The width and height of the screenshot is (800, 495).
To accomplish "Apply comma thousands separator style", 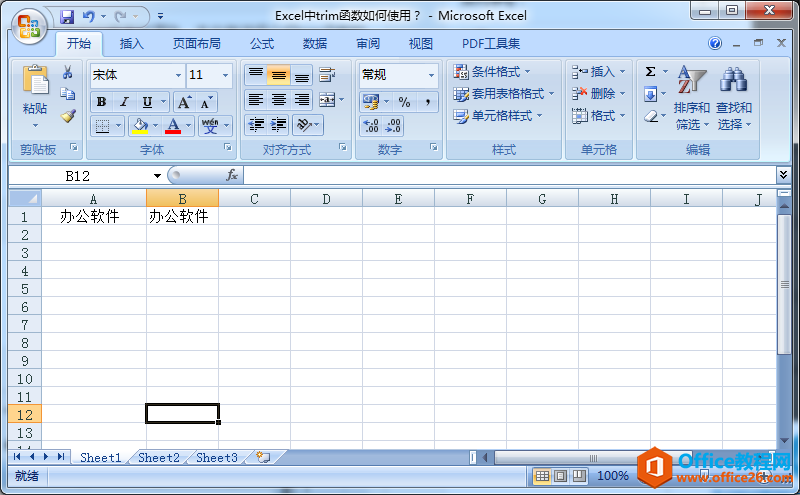I will 428,102.
